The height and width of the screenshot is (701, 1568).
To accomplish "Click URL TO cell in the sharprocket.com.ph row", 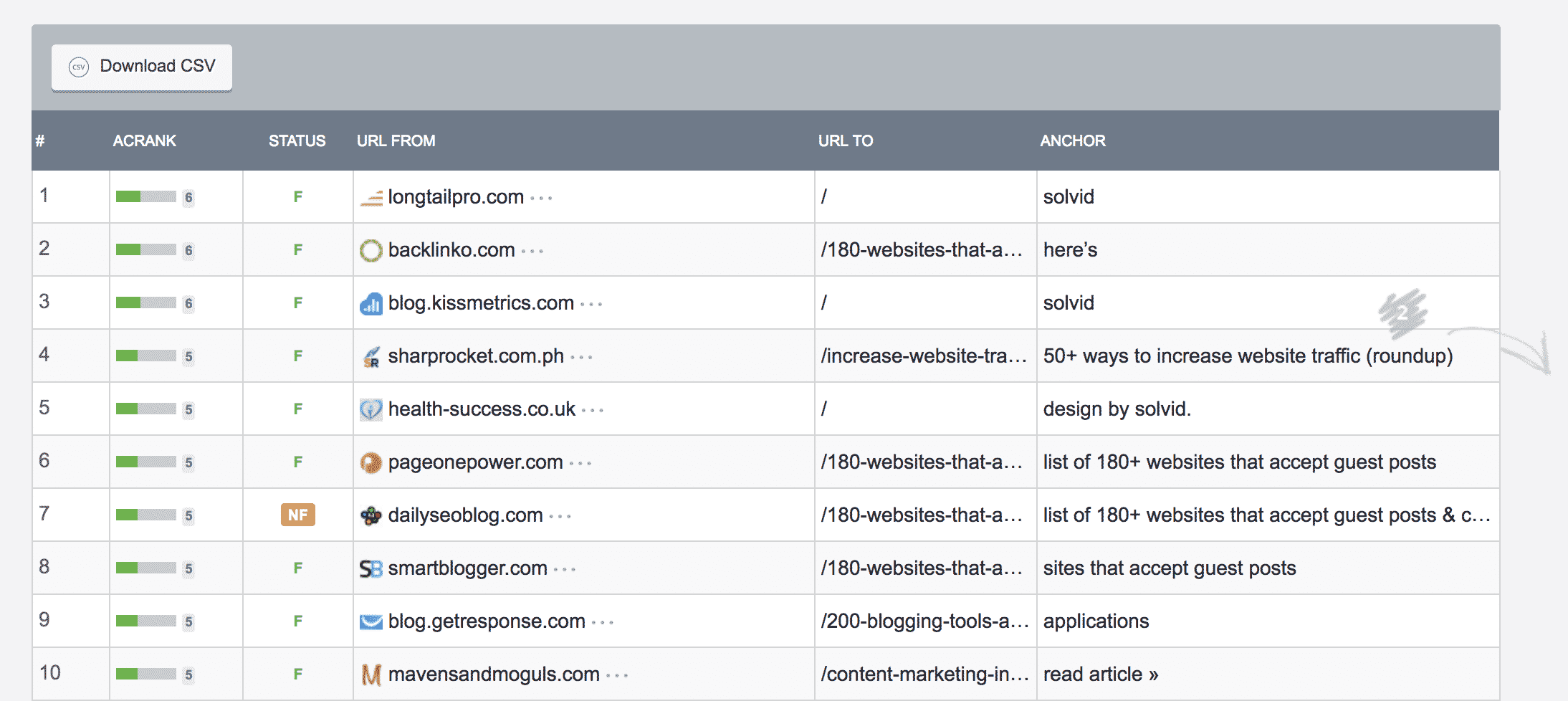I will pyautogui.click(x=924, y=356).
